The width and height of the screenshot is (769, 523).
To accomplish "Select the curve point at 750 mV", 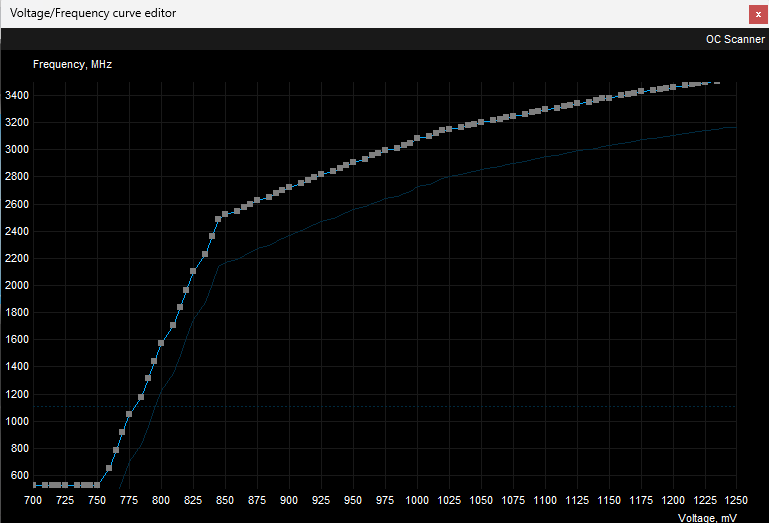I will tap(97, 485).
